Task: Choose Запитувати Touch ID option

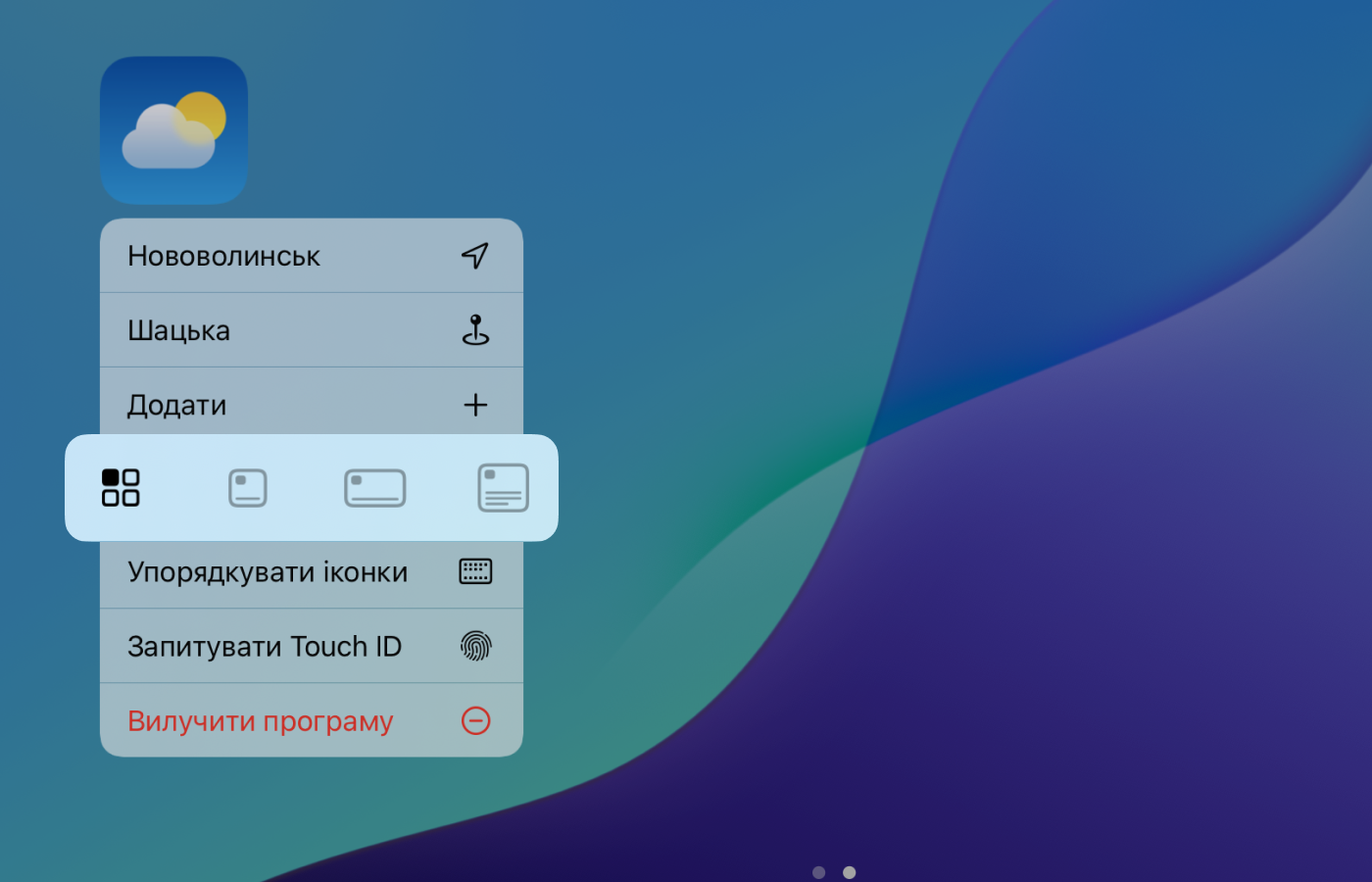Action: pyautogui.click(x=312, y=646)
